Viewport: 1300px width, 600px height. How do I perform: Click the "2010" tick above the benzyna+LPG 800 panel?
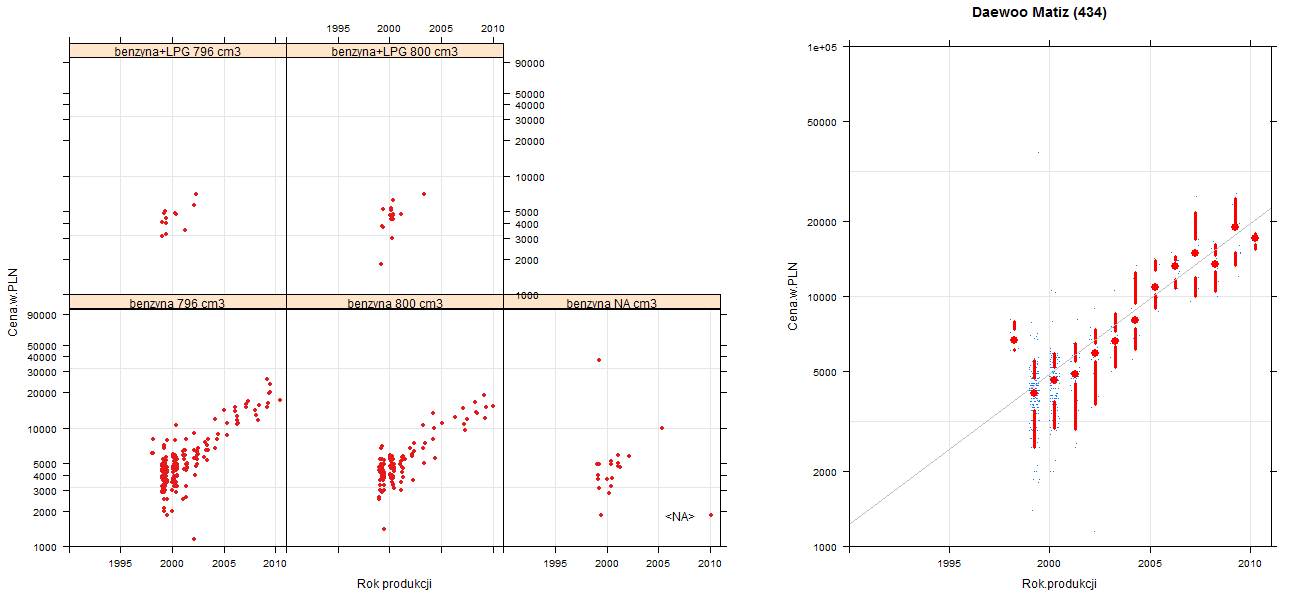tap(492, 28)
